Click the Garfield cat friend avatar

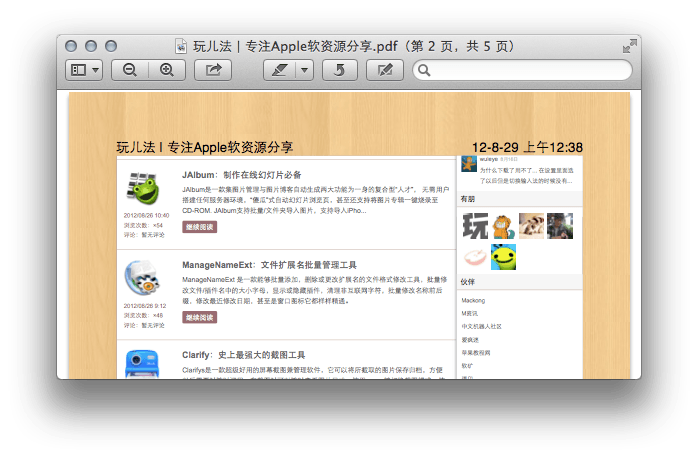click(x=503, y=227)
